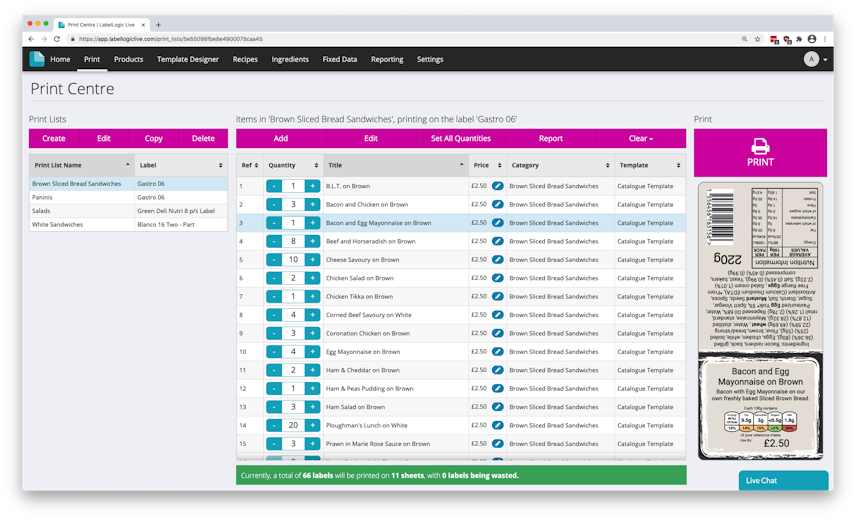Open the Ingredients menu item
Viewport: 856px width, 520px height.
290,59
